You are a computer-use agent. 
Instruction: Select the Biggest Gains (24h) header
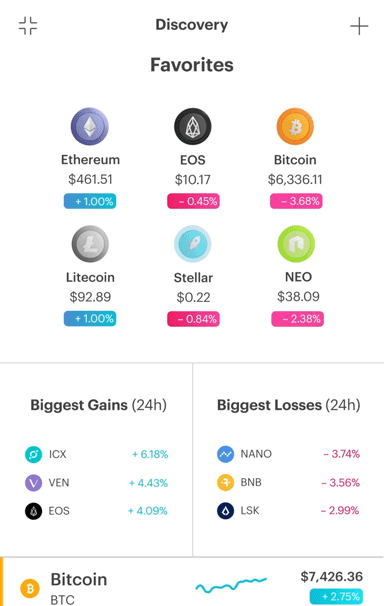coord(99,405)
